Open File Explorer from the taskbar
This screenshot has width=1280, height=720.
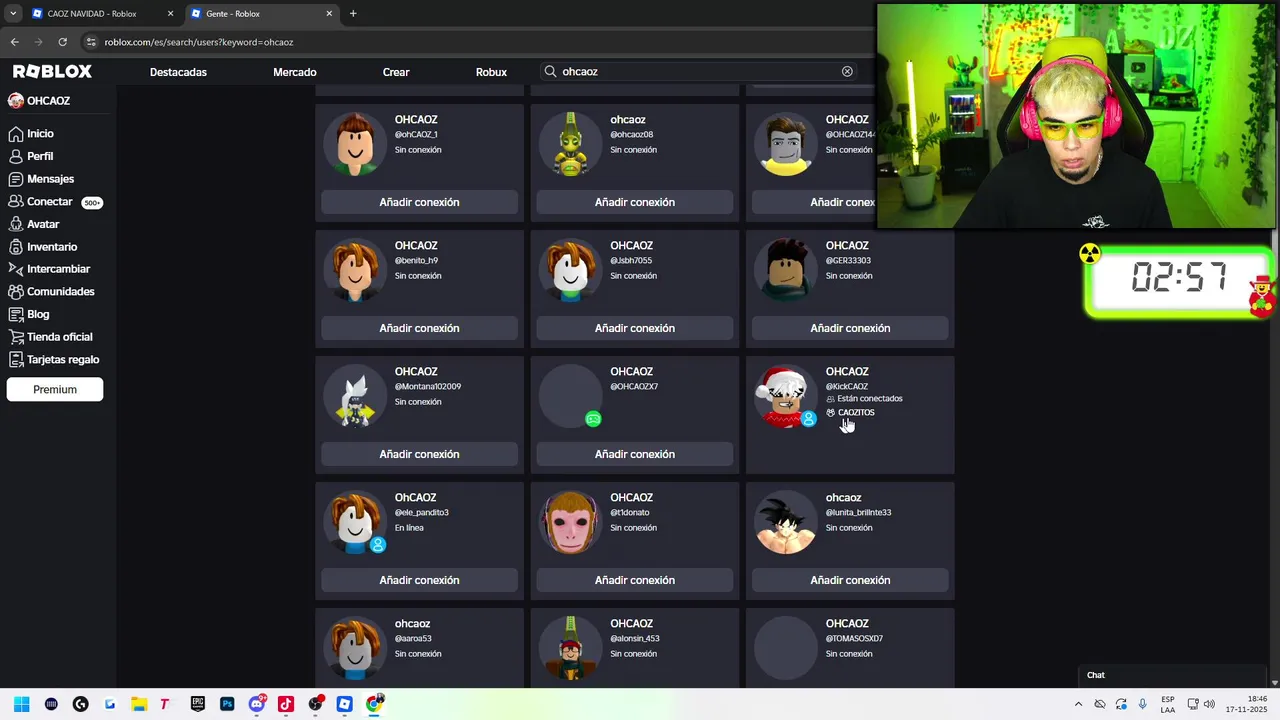point(139,704)
